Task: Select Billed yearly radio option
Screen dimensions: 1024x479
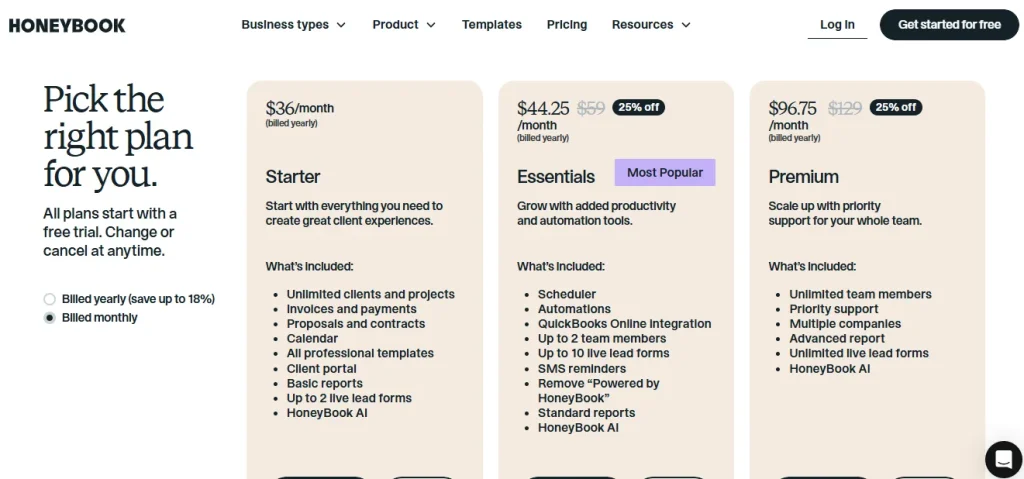Action: tap(50, 299)
